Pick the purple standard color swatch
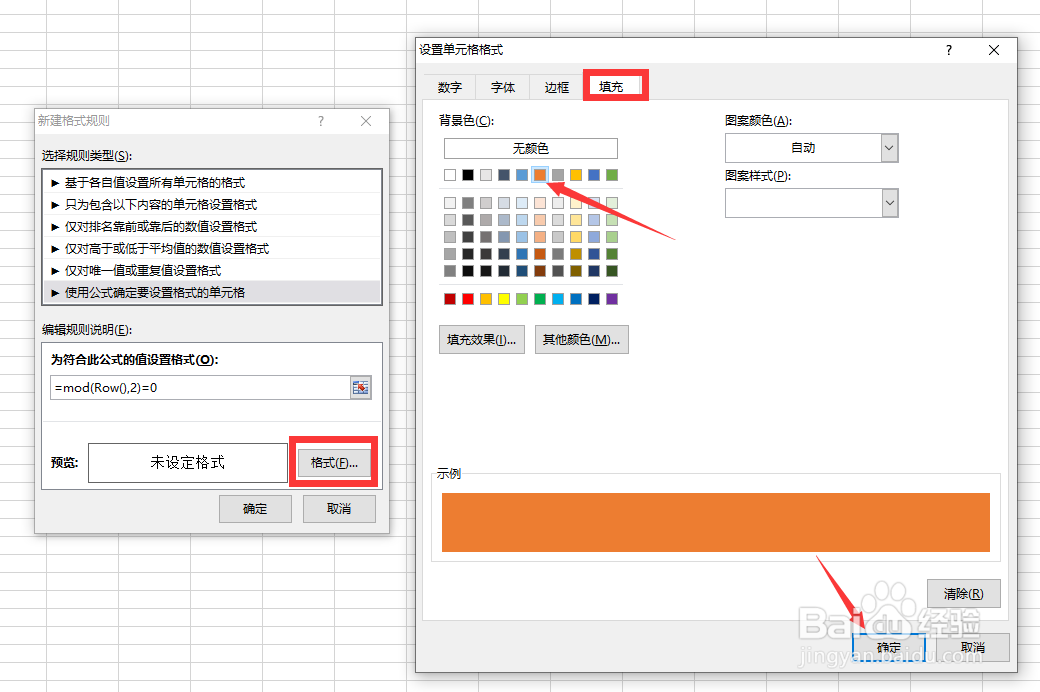1040x692 pixels. click(x=612, y=298)
